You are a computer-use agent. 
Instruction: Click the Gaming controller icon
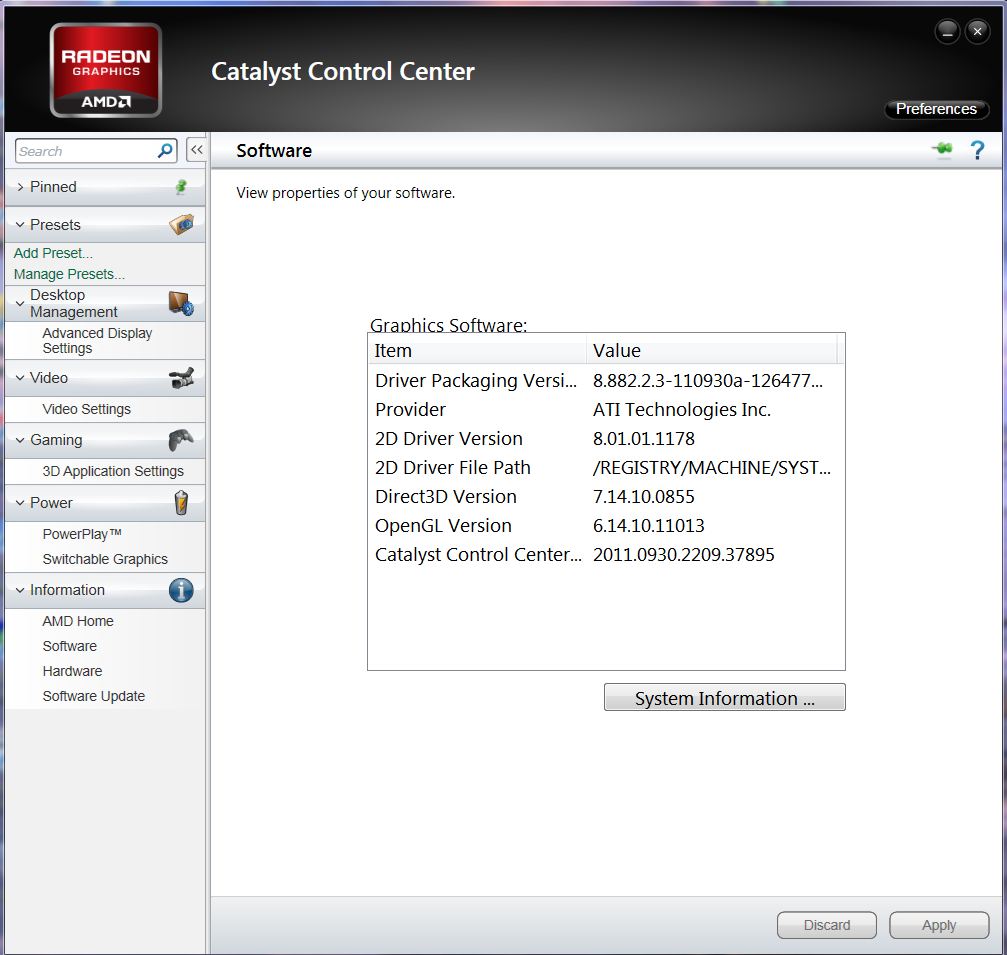coord(181,440)
